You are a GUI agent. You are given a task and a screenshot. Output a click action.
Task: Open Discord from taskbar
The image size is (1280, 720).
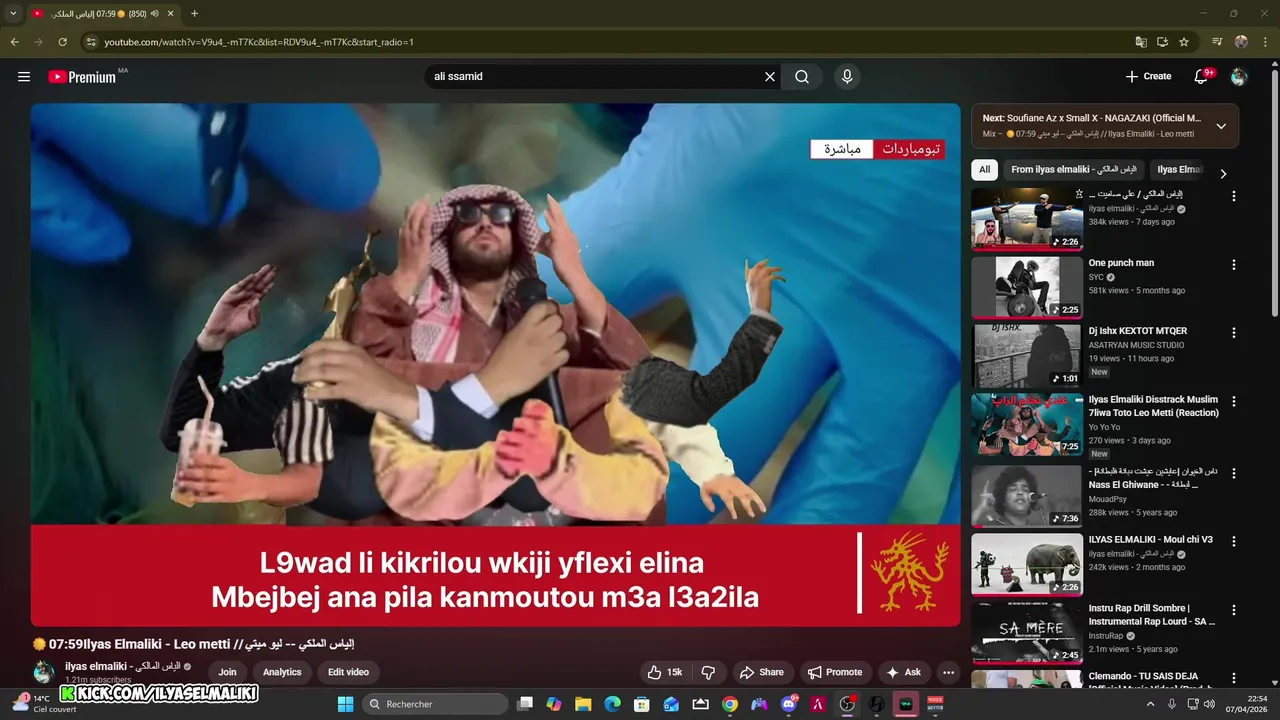[x=789, y=704]
